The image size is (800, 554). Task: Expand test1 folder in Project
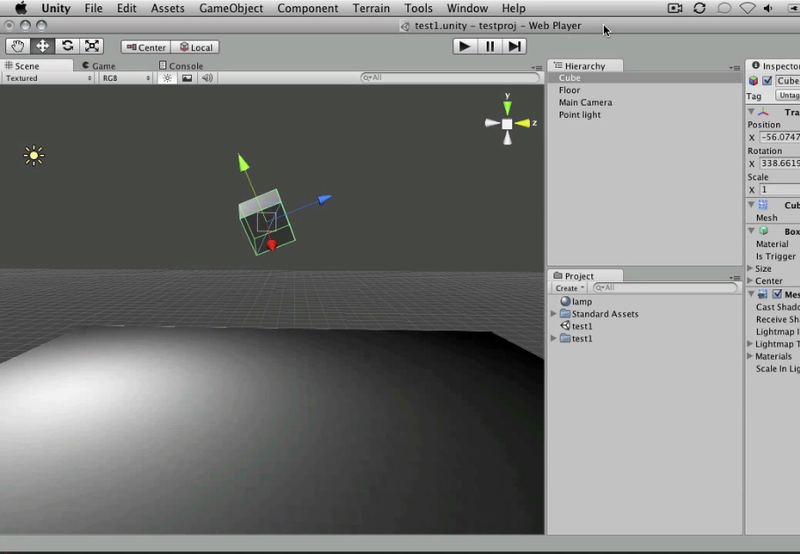pyautogui.click(x=554, y=338)
